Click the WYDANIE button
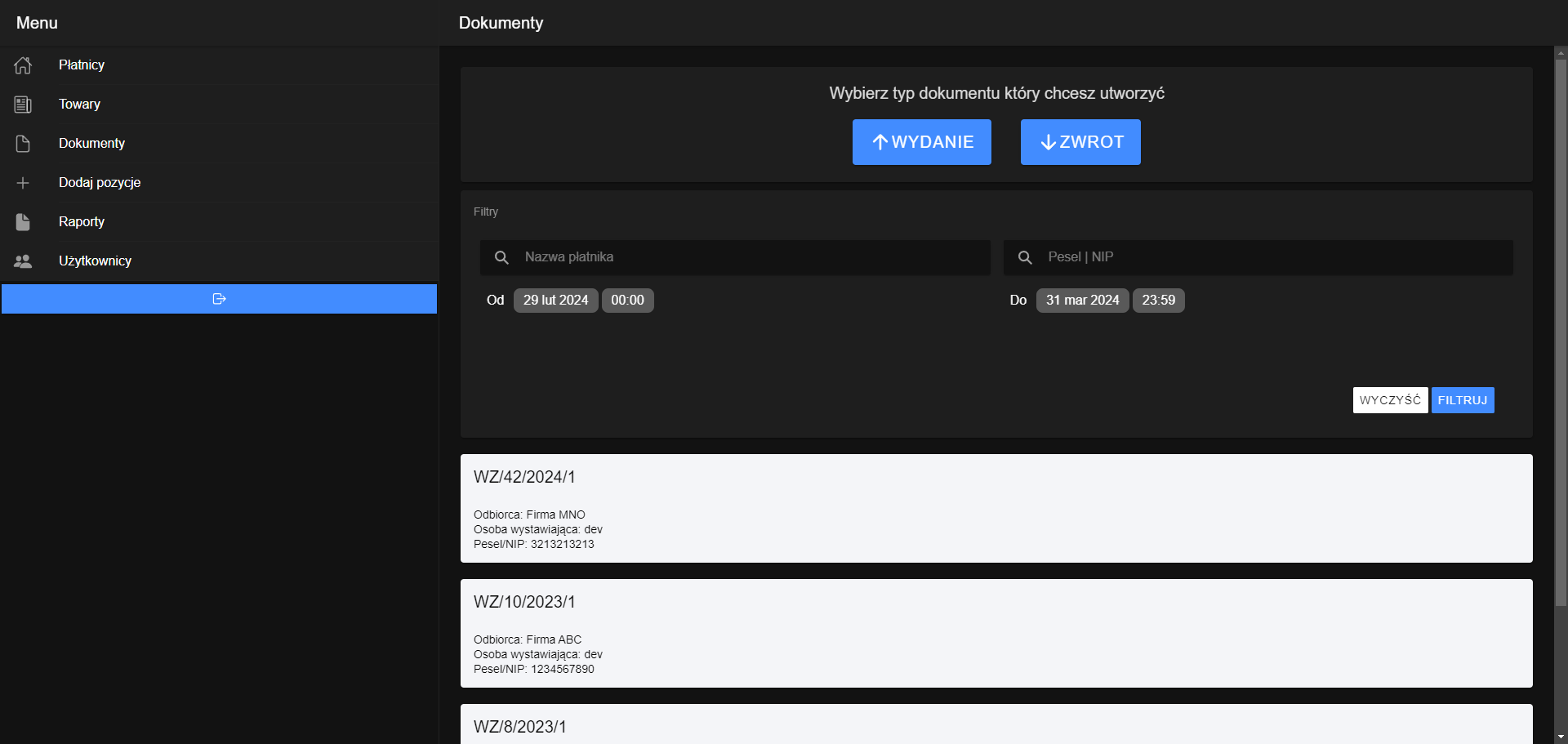The width and height of the screenshot is (1568, 744). tap(921, 141)
